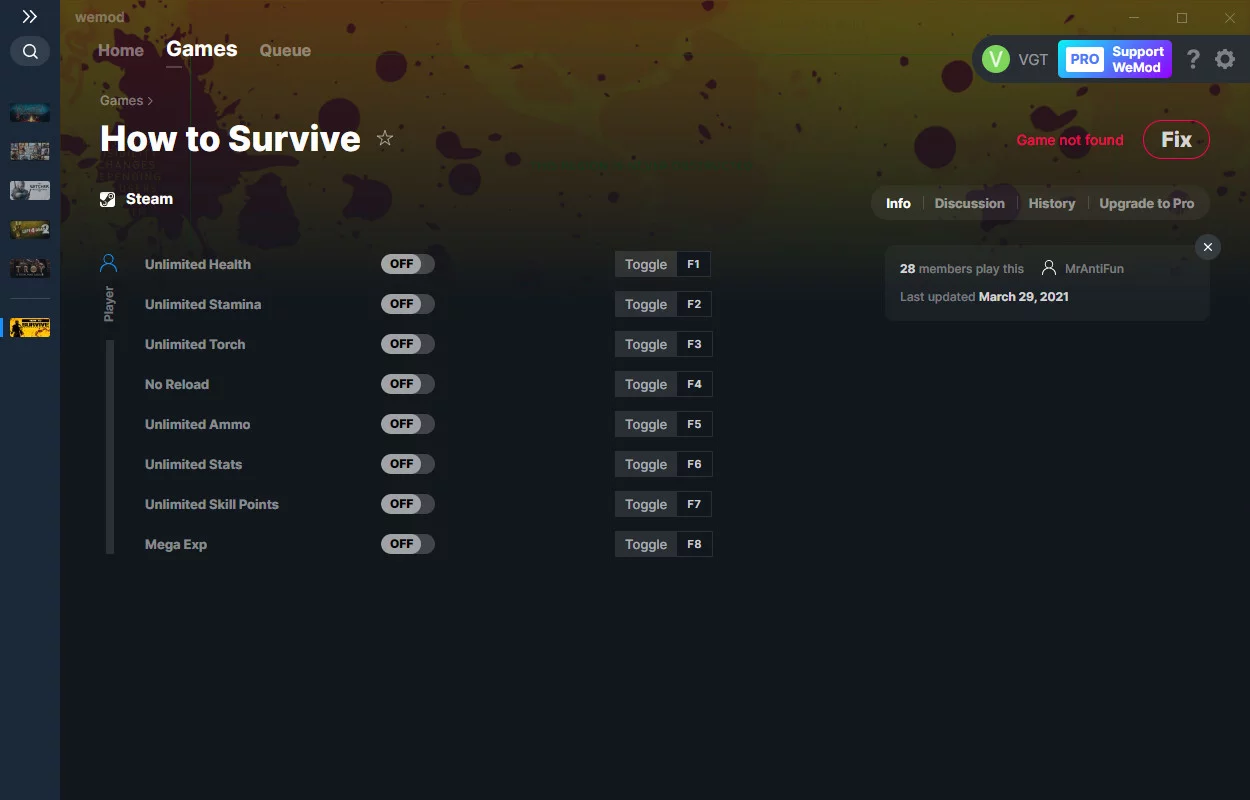Open the Upgrade to Pro tab
This screenshot has height=800, width=1250.
click(1147, 203)
